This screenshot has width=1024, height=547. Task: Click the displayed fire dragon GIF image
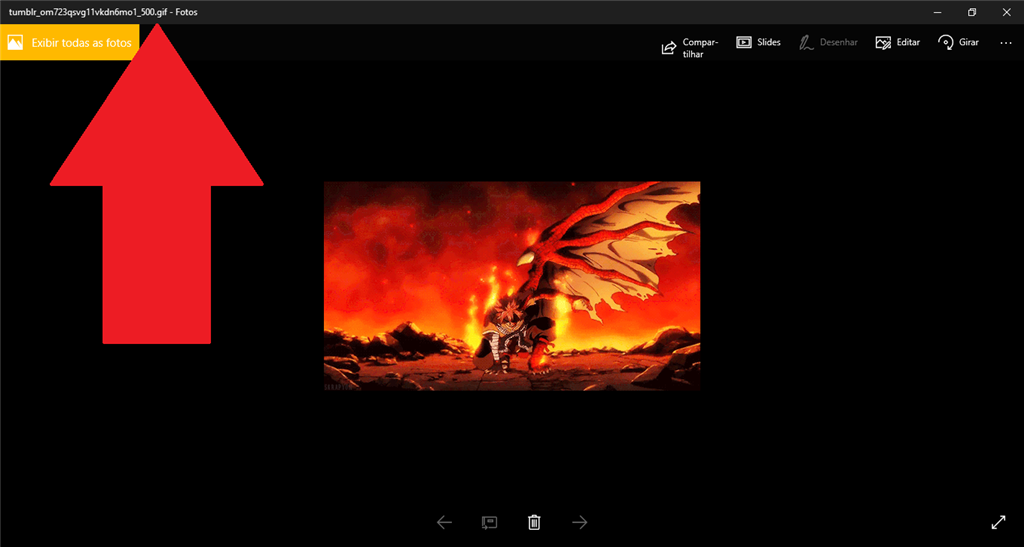click(512, 286)
